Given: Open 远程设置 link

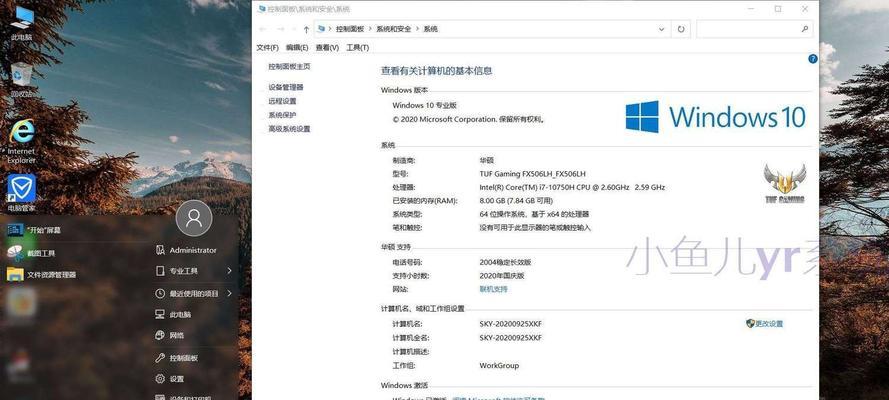Looking at the screenshot, I should coord(282,101).
